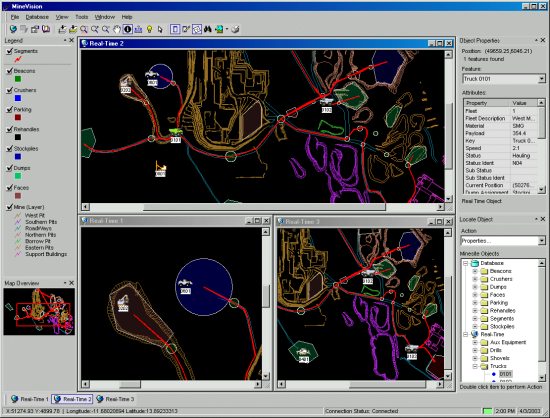Open the Database menu

(x=37, y=17)
